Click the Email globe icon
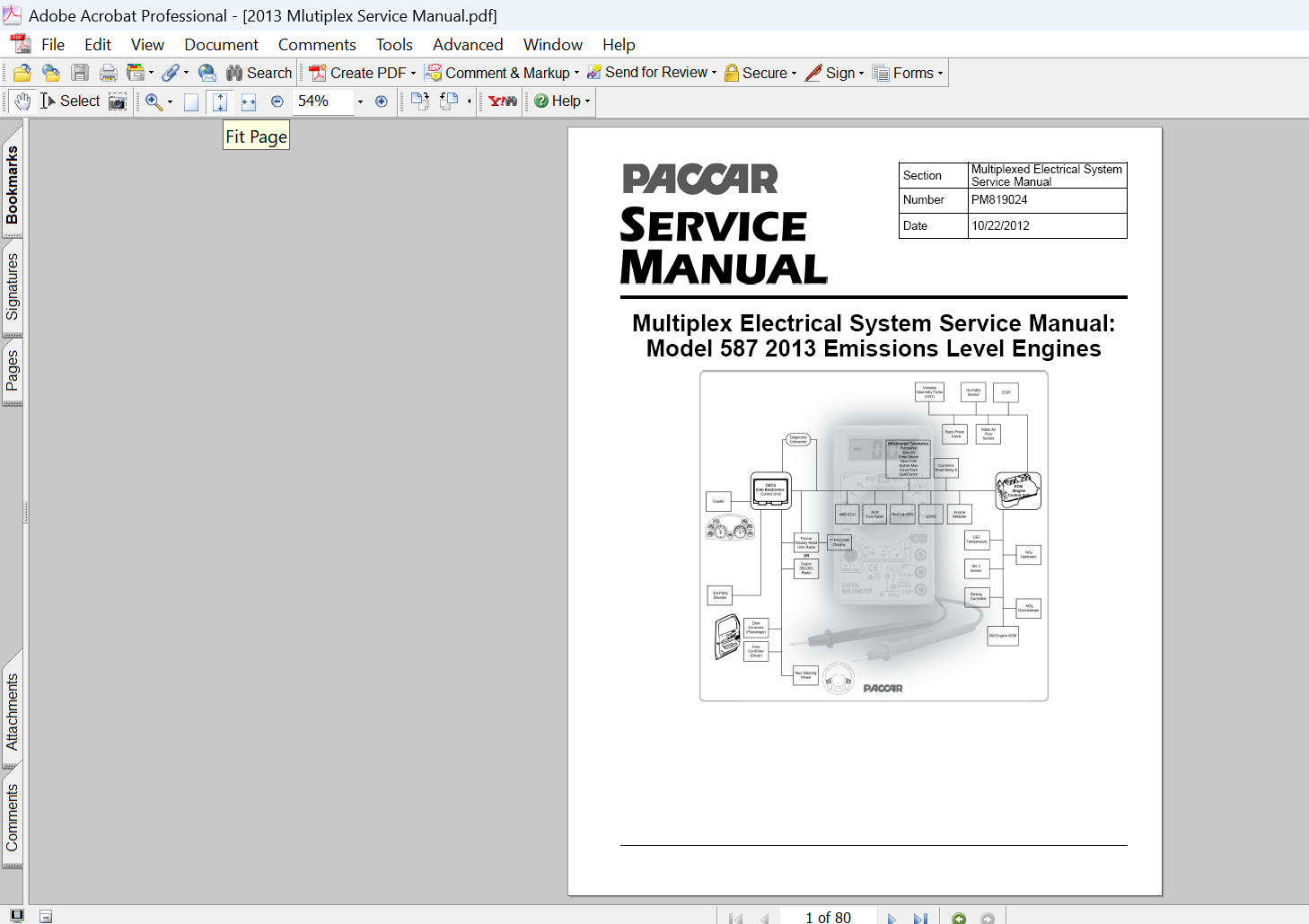Viewport: 1309px width, 924px height. [207, 73]
